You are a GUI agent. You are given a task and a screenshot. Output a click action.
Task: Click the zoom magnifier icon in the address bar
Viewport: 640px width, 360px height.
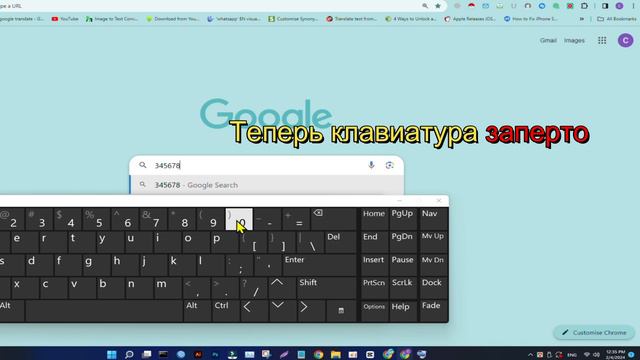pyautogui.click(x=425, y=6)
